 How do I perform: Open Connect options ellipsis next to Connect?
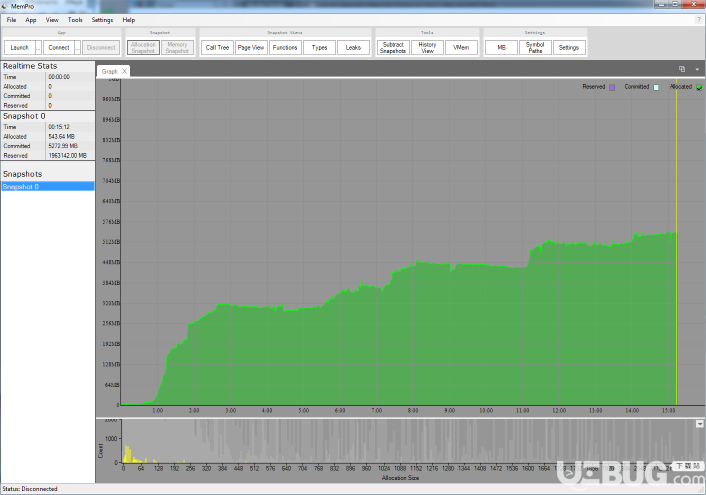(77, 47)
